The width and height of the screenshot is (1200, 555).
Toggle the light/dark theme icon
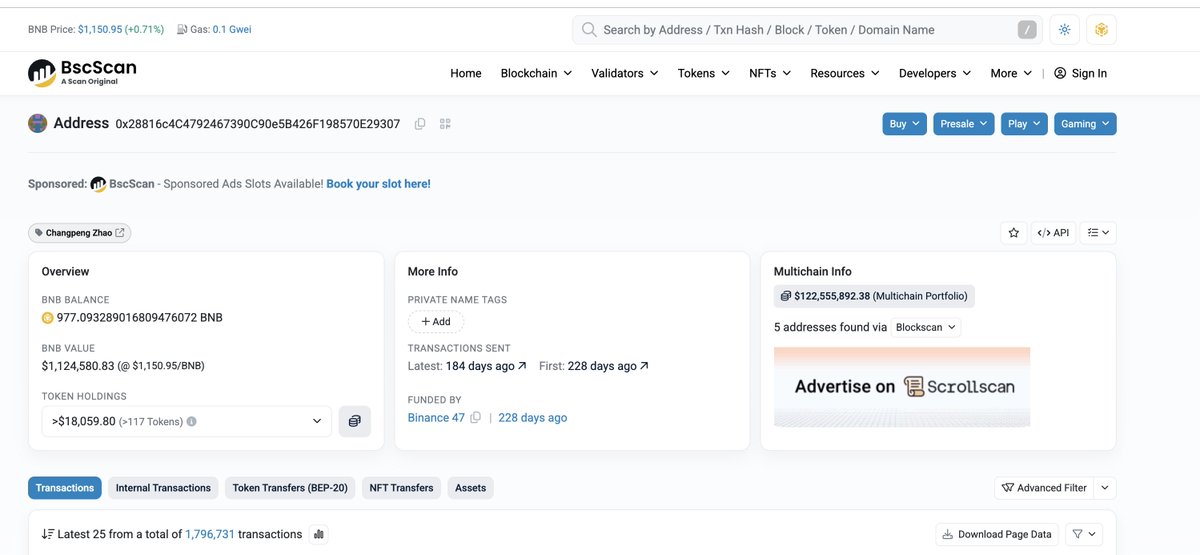click(x=1065, y=30)
